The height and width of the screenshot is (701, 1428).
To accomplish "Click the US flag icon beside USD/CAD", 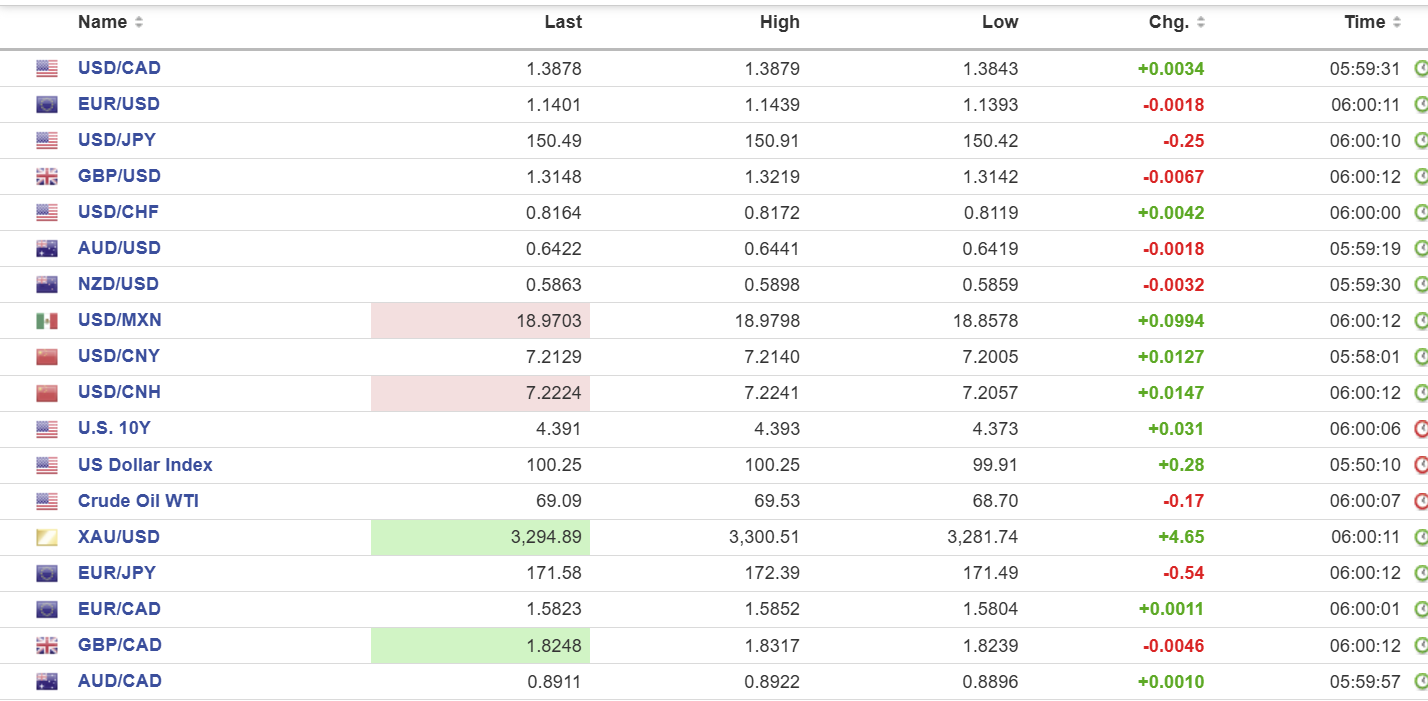I will 47,68.
